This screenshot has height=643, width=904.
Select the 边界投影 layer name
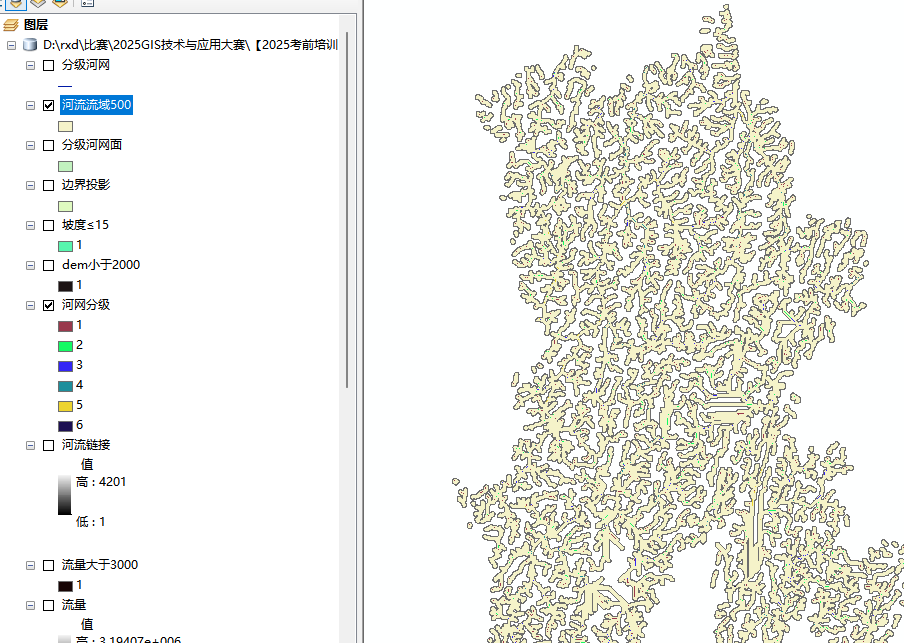[86, 185]
